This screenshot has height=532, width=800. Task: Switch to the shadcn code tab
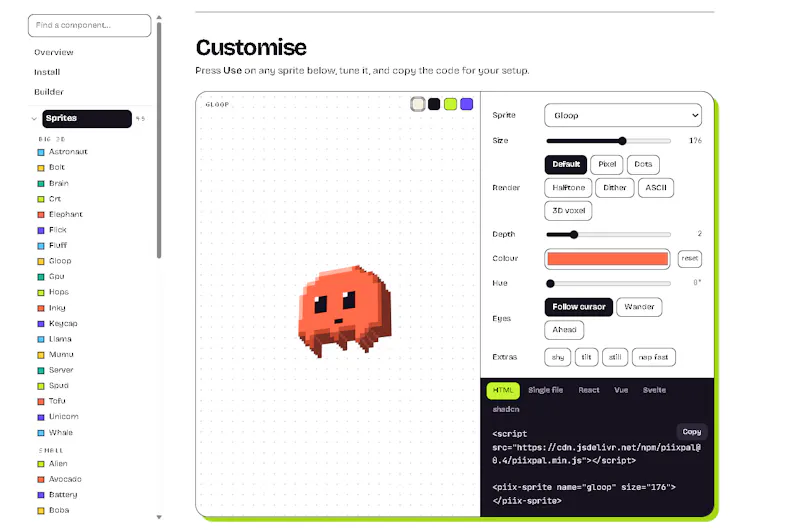pos(506,410)
